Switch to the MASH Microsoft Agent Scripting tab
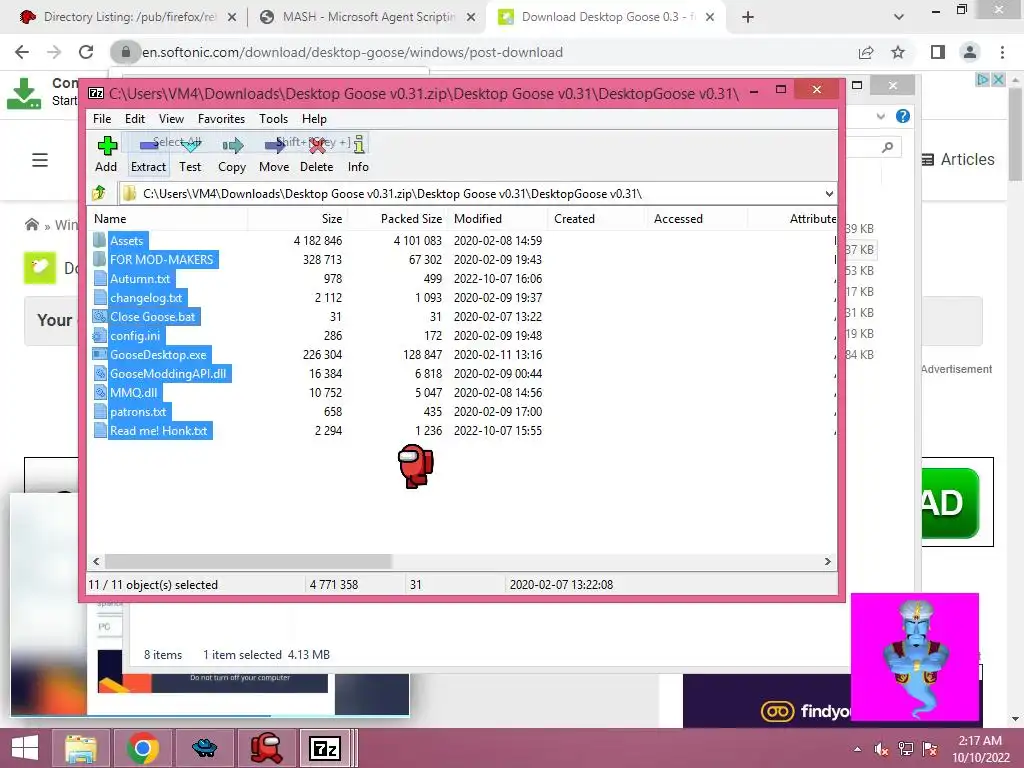The width and height of the screenshot is (1024, 768). [x=368, y=17]
